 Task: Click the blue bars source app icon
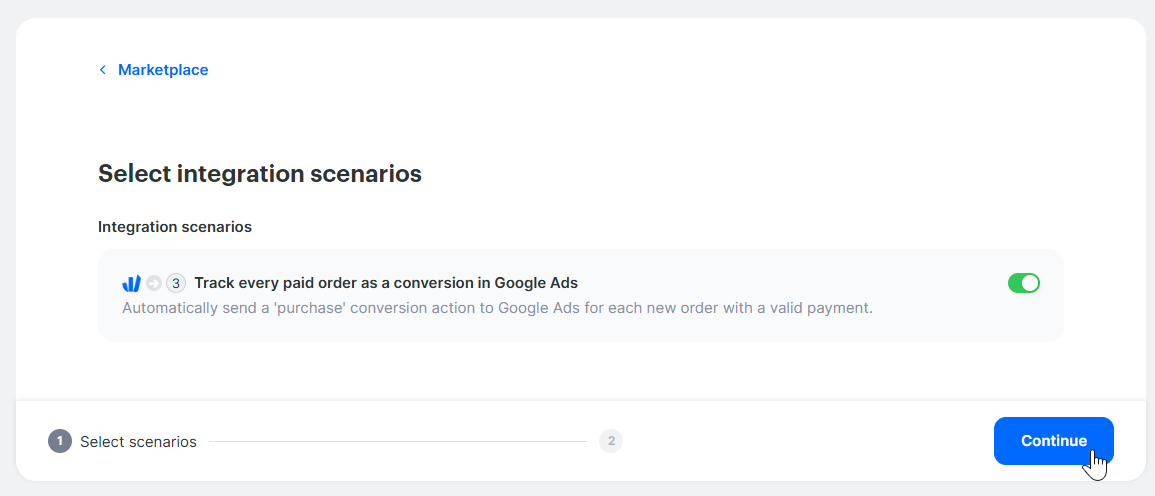point(131,283)
